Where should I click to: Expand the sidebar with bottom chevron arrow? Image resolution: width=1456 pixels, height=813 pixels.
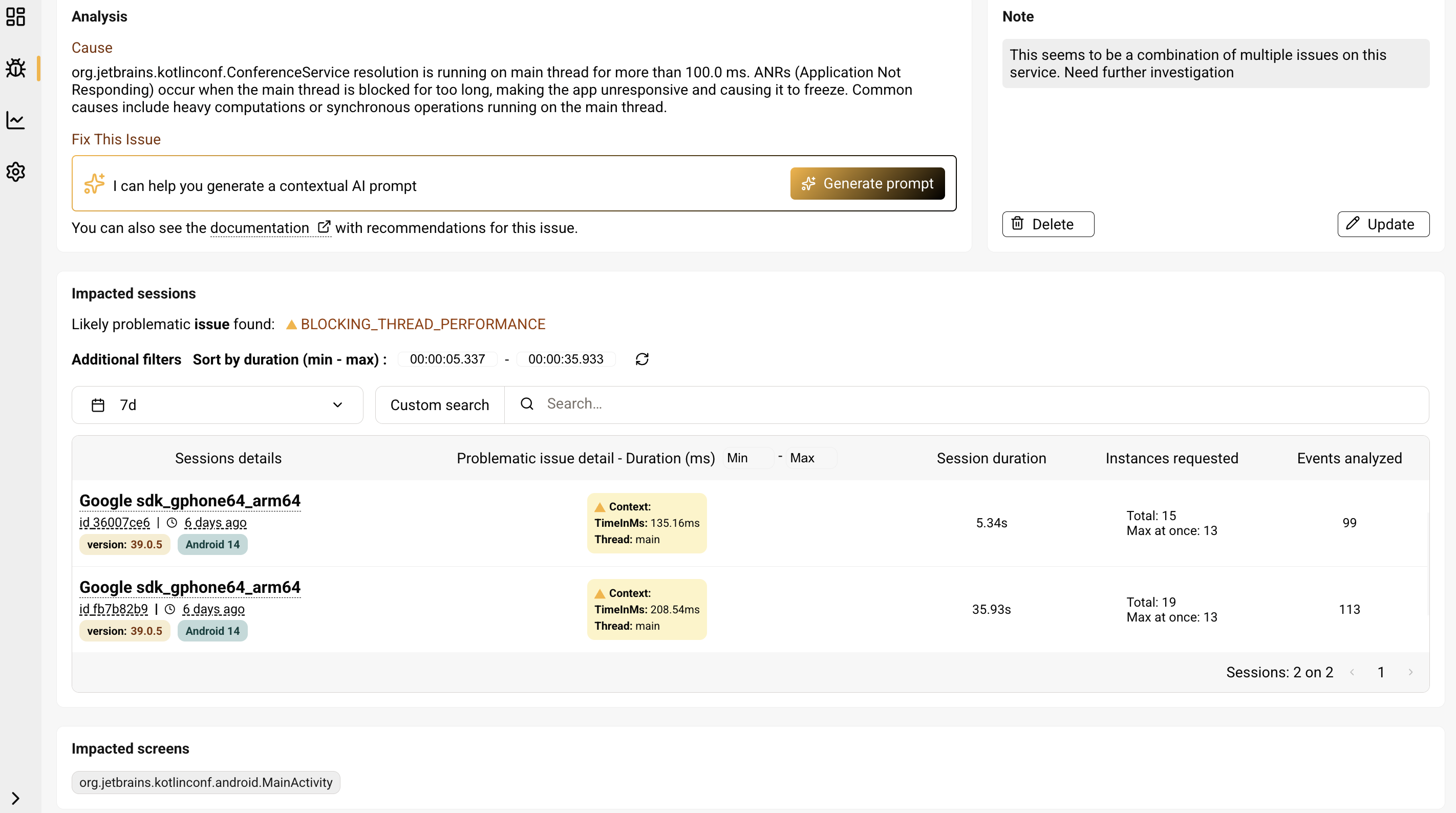[16, 798]
